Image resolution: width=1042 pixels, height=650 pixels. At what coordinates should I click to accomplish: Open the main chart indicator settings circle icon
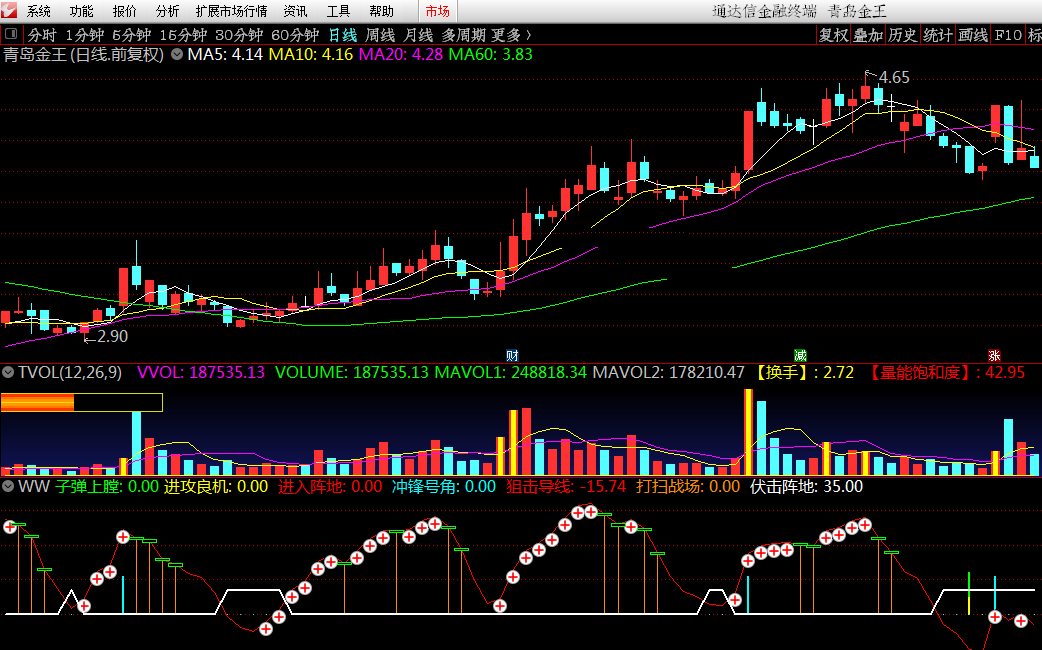coord(177,54)
